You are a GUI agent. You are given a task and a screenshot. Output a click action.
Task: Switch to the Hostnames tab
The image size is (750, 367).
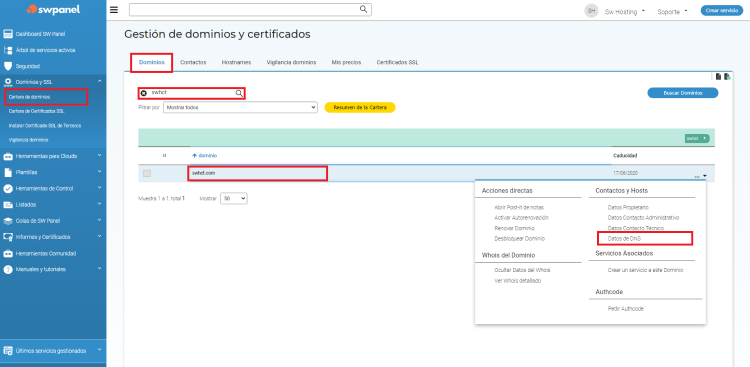point(236,63)
